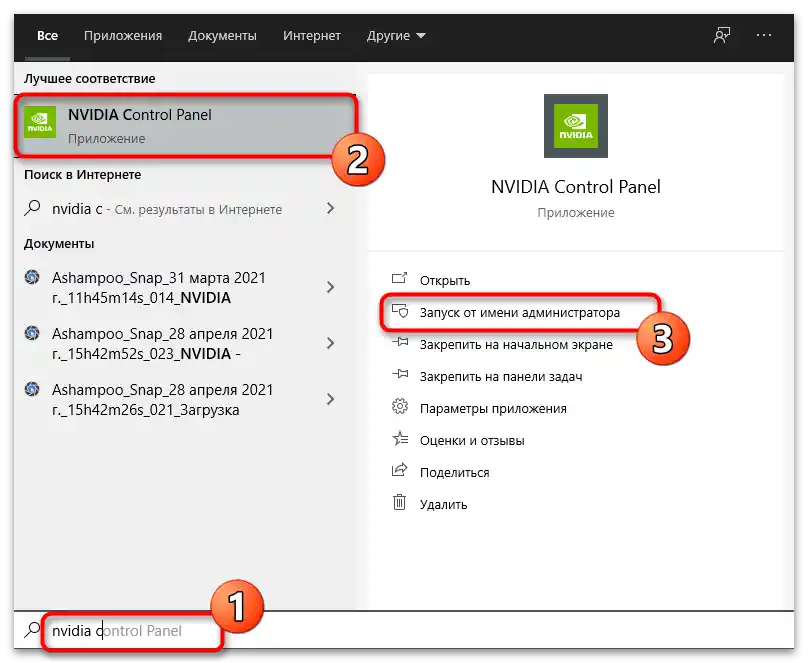This screenshot has height=663, width=808.
Task: Click the Документы section heading in results
Action: point(59,244)
